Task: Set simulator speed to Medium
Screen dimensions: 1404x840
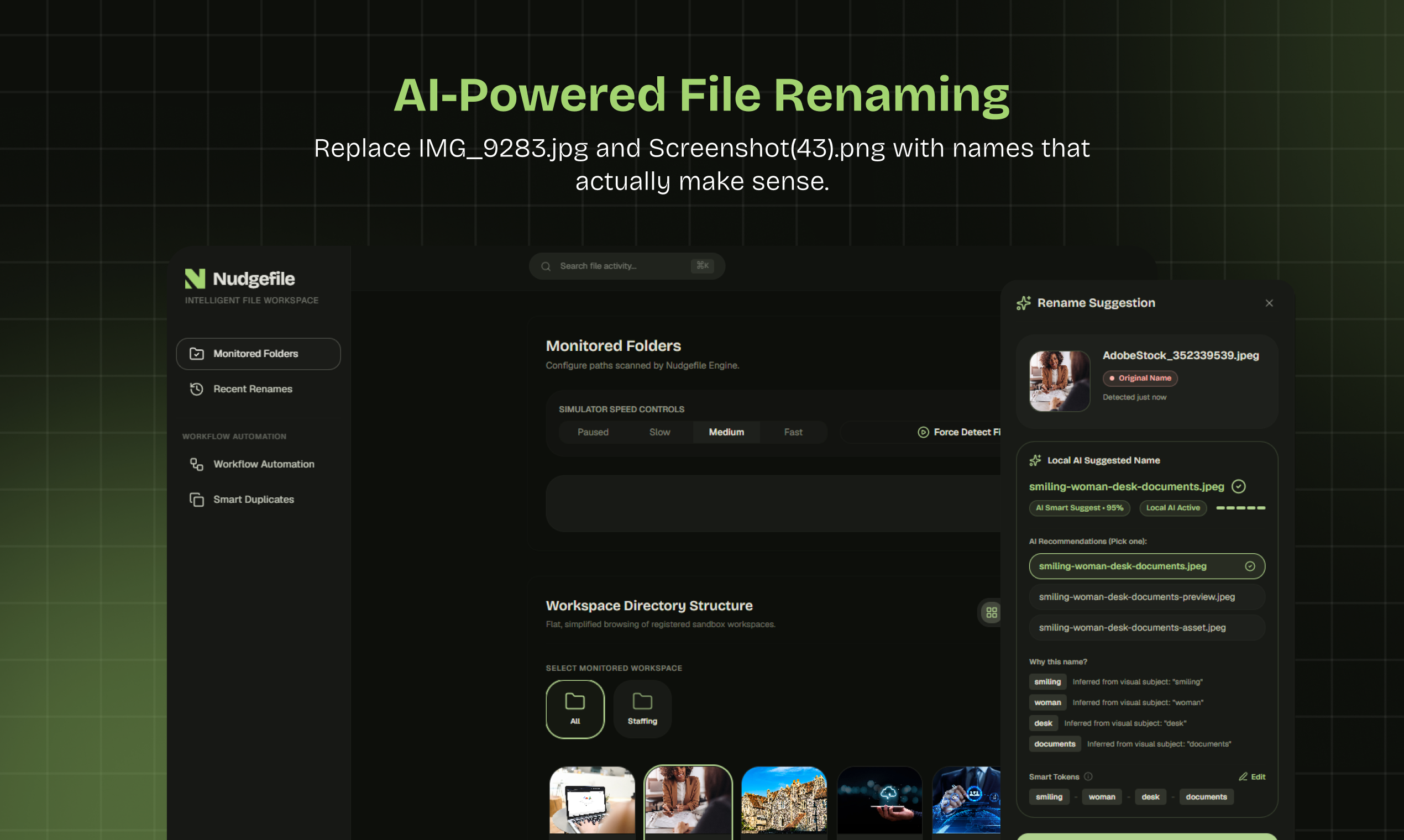Action: (x=726, y=432)
